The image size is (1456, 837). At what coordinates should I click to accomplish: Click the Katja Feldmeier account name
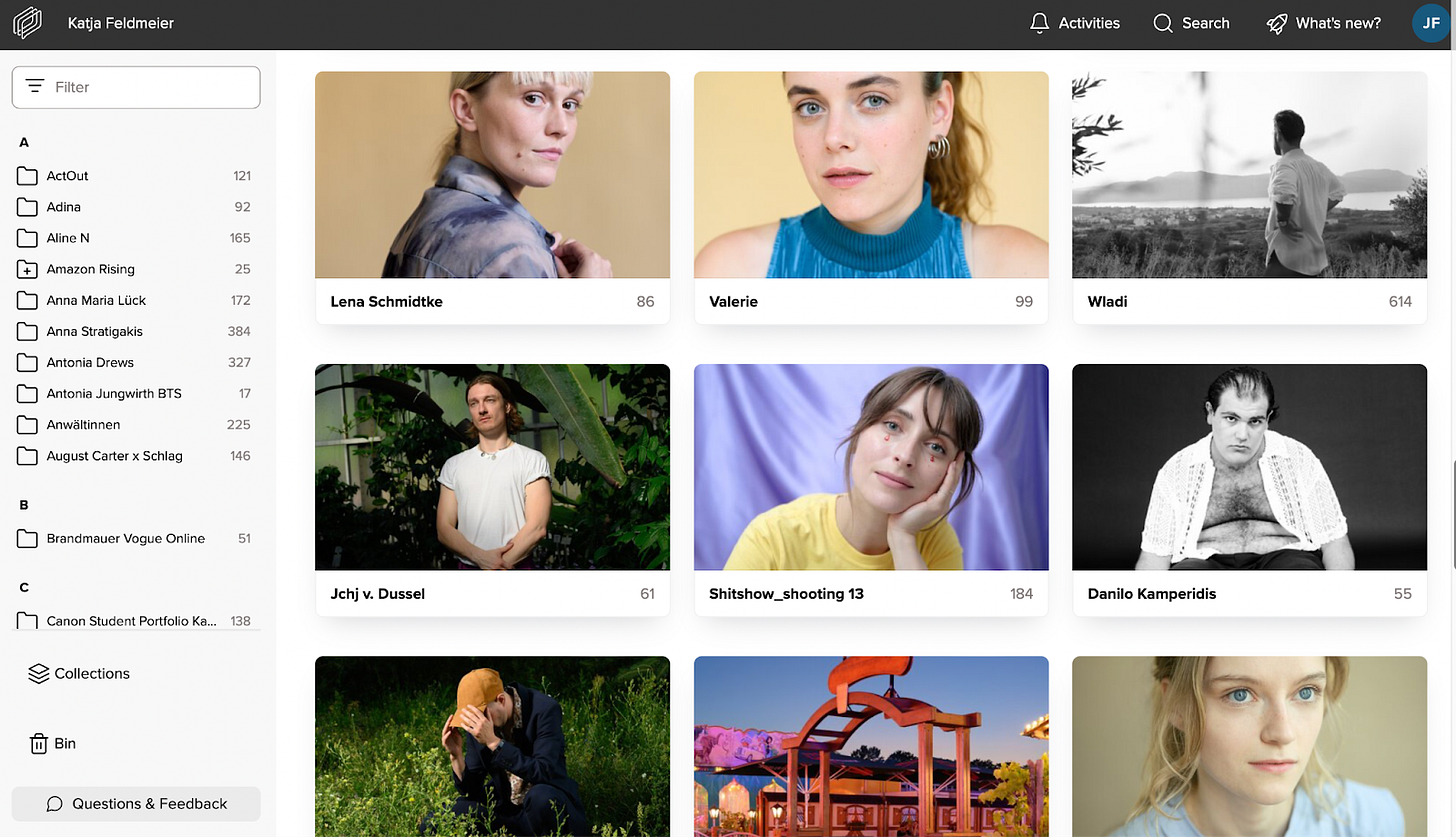(x=121, y=23)
